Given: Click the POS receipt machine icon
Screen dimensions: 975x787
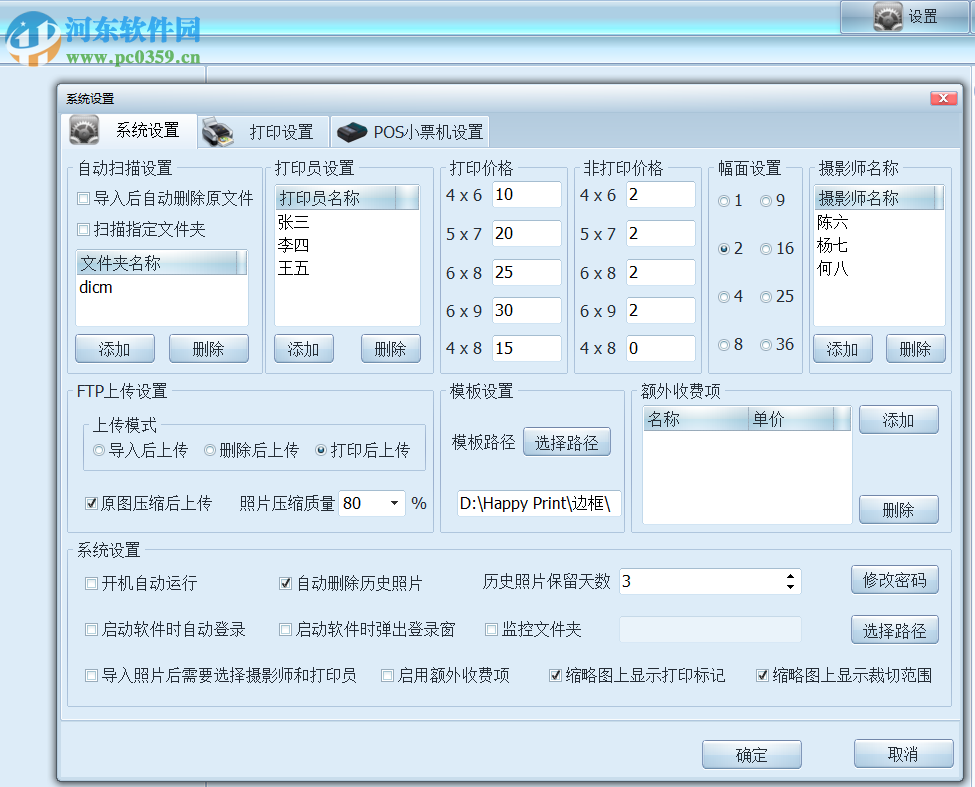Looking at the screenshot, I should pos(351,131).
